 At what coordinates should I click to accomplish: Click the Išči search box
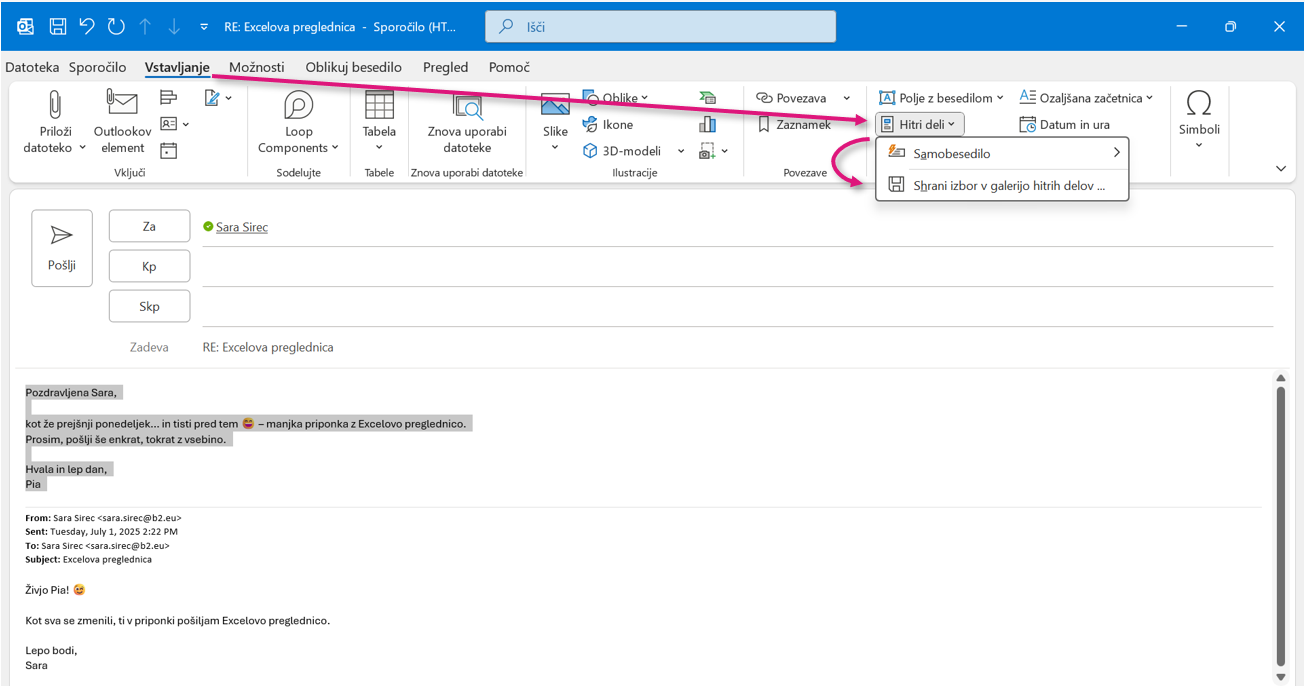click(x=660, y=27)
